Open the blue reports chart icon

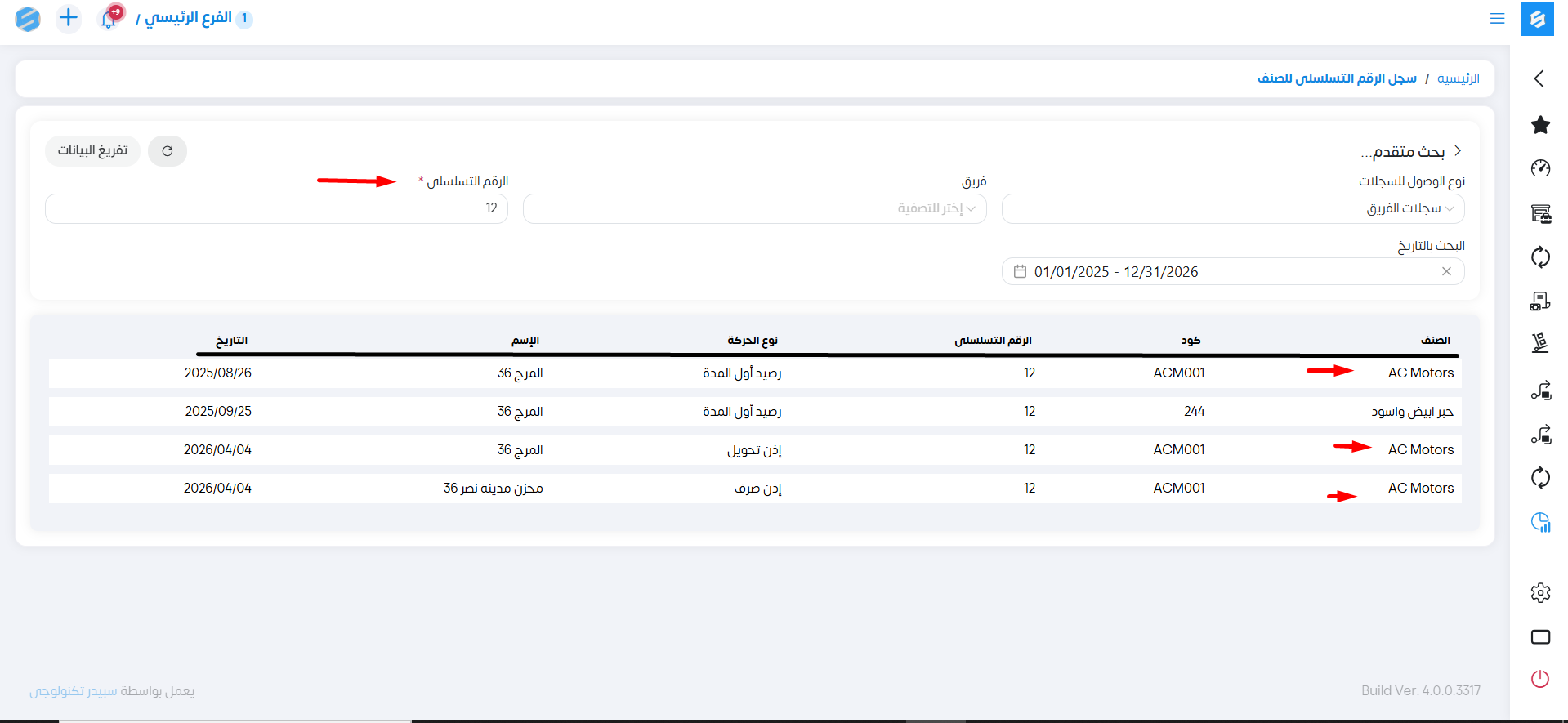click(1540, 522)
